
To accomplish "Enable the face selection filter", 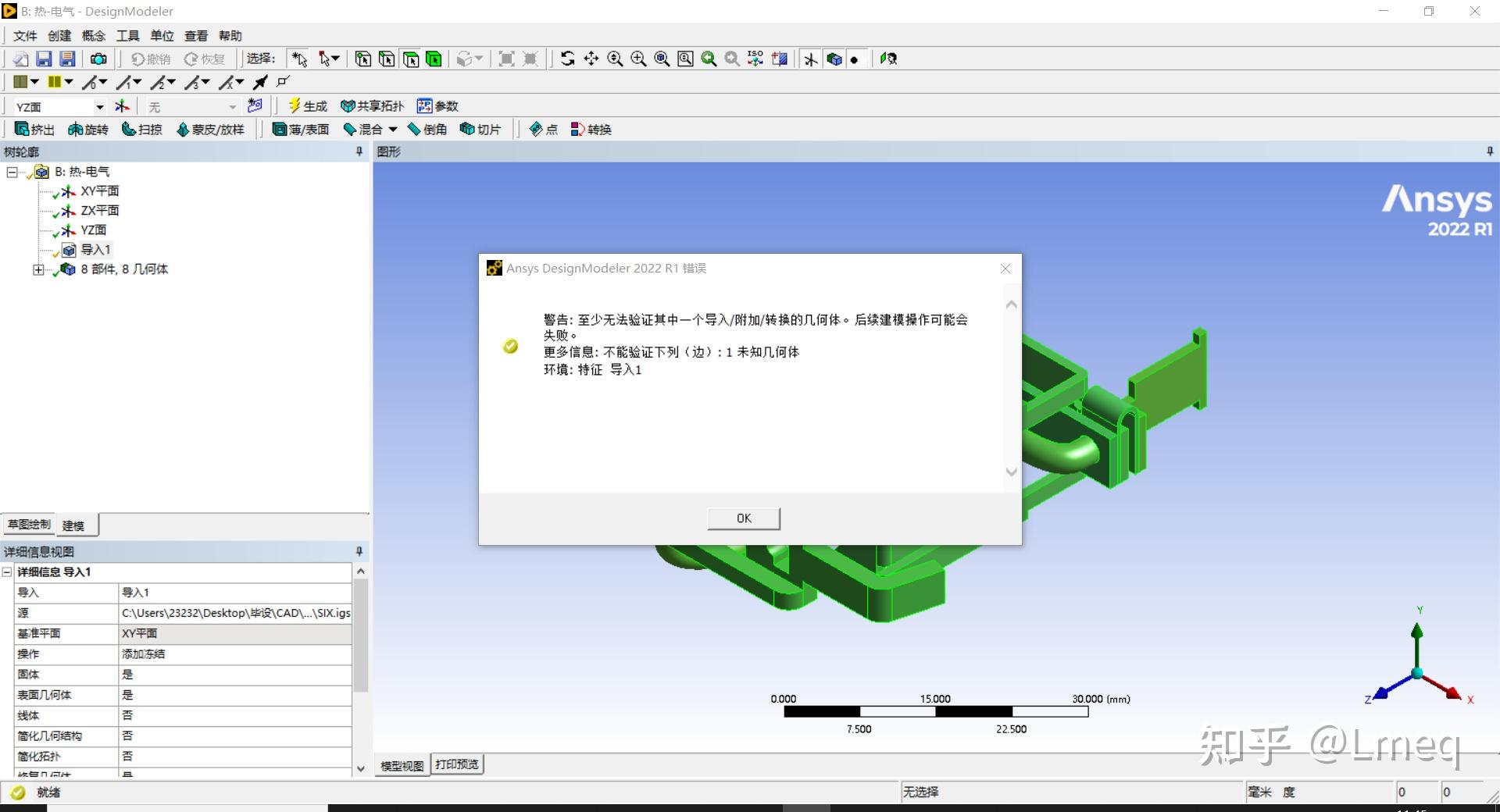I will pos(411,59).
